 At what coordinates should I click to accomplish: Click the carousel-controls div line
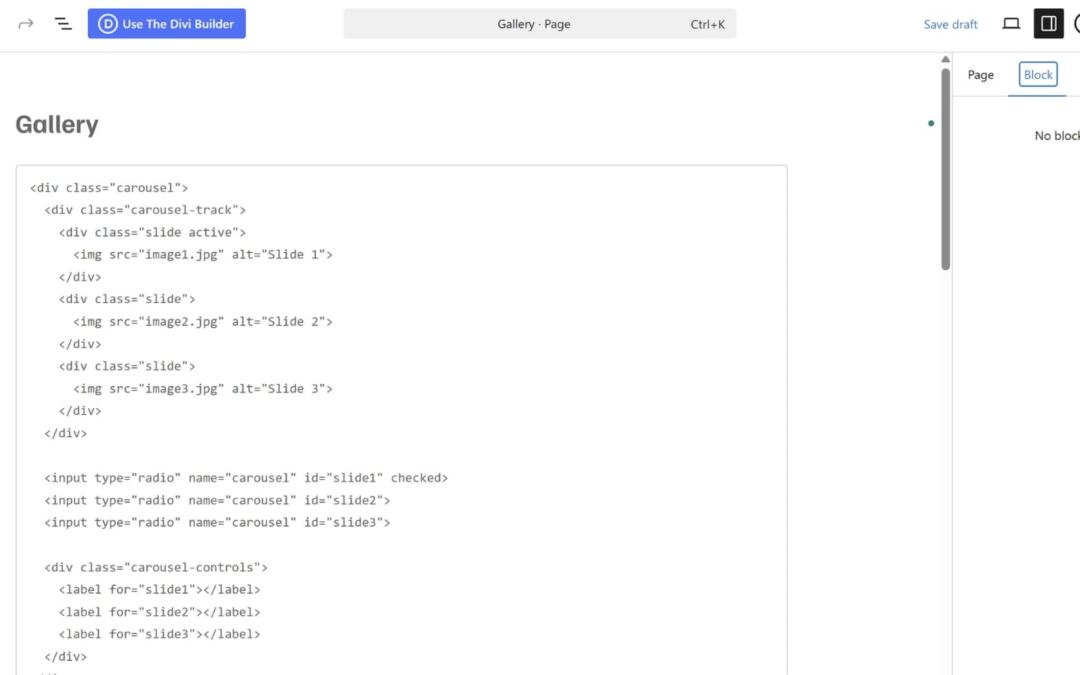click(x=155, y=567)
